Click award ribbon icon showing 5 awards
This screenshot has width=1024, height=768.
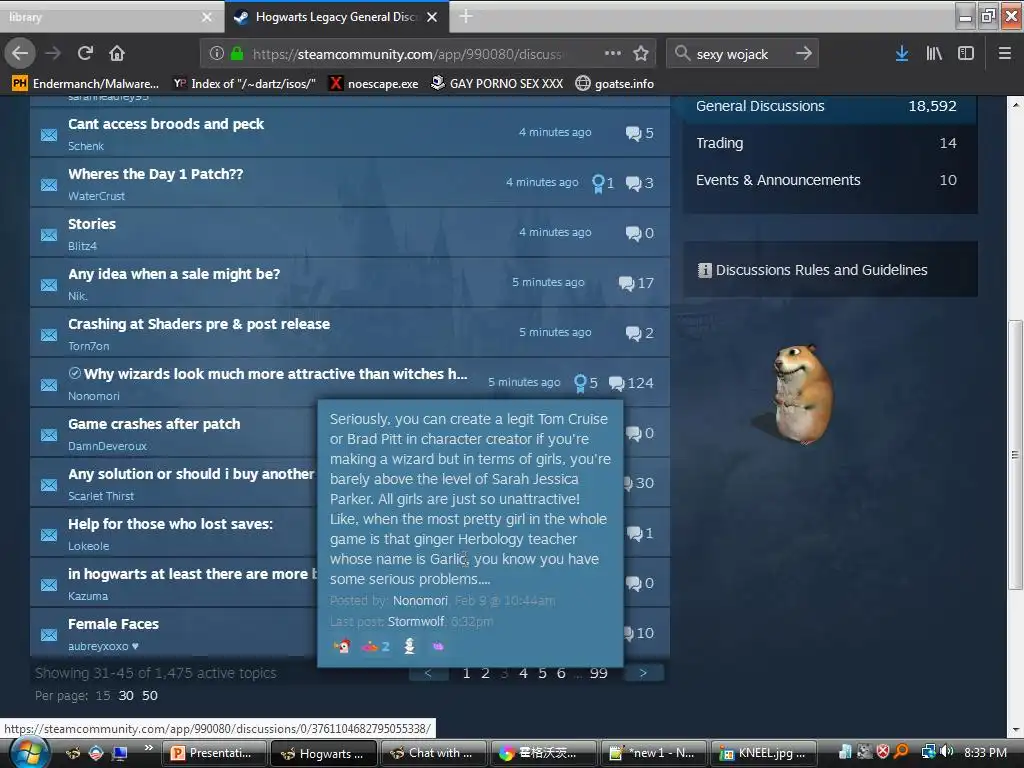coord(580,383)
